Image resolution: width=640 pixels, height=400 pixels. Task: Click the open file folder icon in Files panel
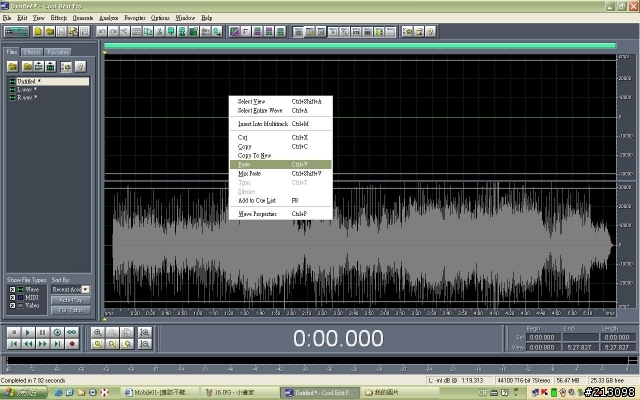pos(13,66)
